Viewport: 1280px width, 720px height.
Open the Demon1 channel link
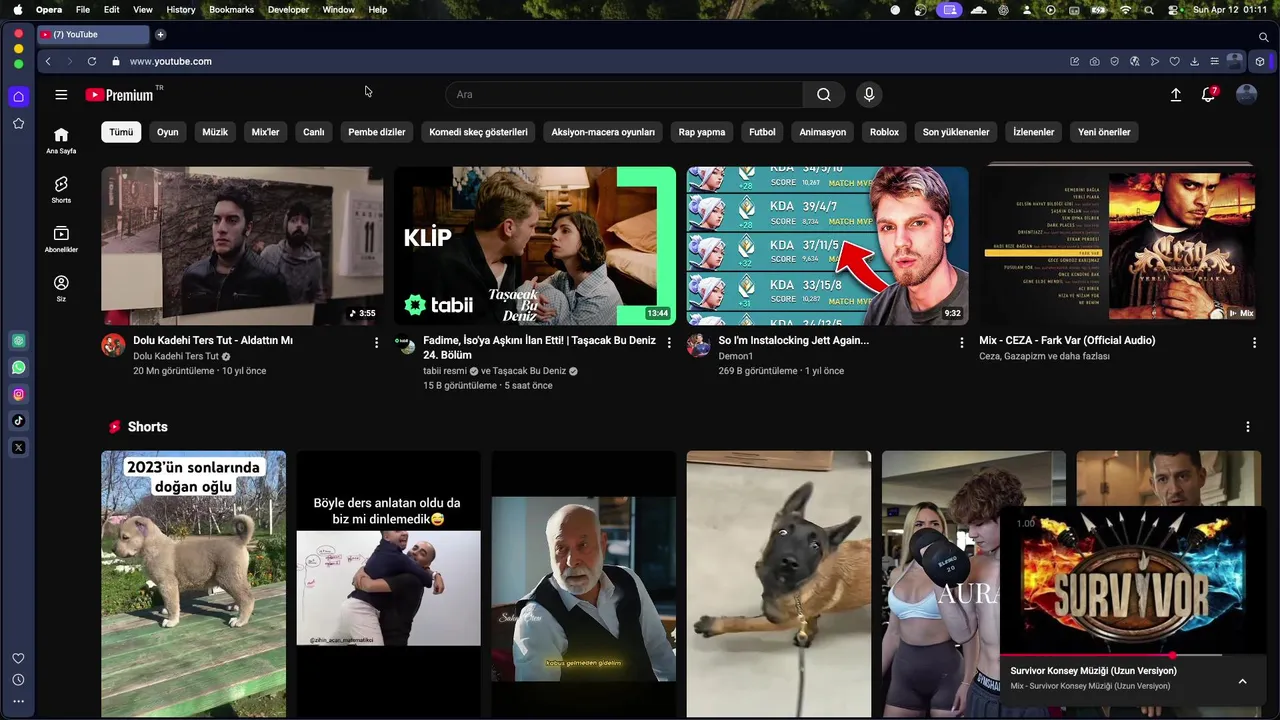click(736, 357)
